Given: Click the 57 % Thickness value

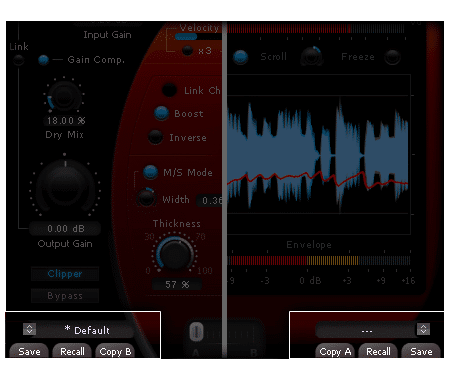Looking at the screenshot, I should point(177,284).
